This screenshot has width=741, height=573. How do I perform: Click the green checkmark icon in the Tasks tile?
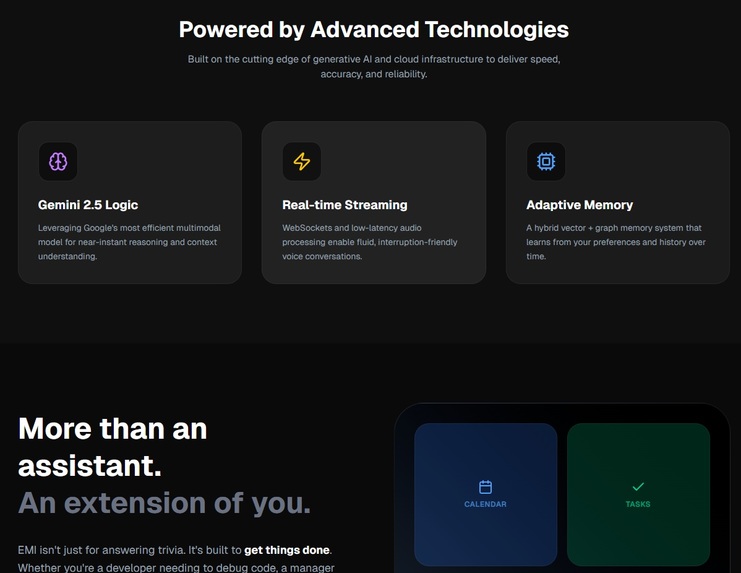638,487
